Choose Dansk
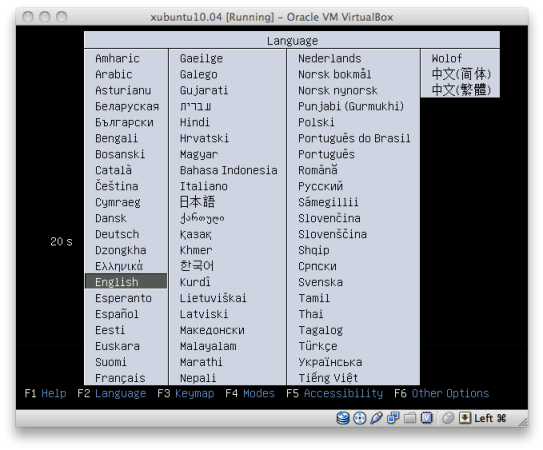Image resolution: width=543 pixels, height=450 pixels. point(111,218)
